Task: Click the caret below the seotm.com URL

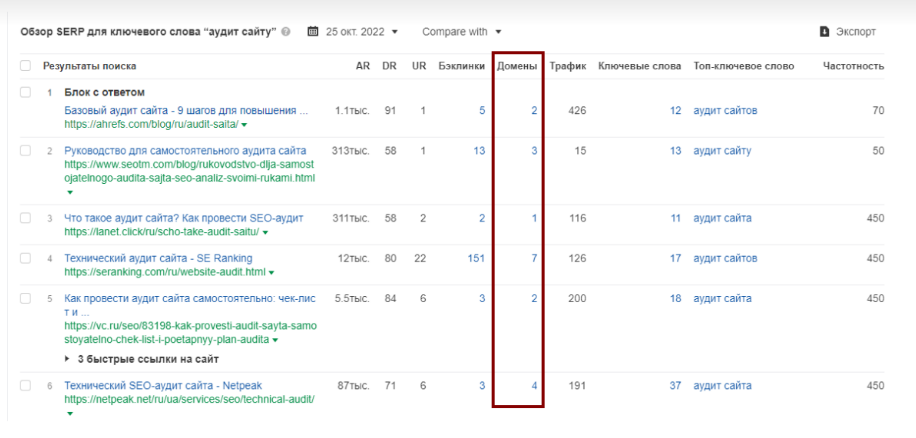Action: 69,192
